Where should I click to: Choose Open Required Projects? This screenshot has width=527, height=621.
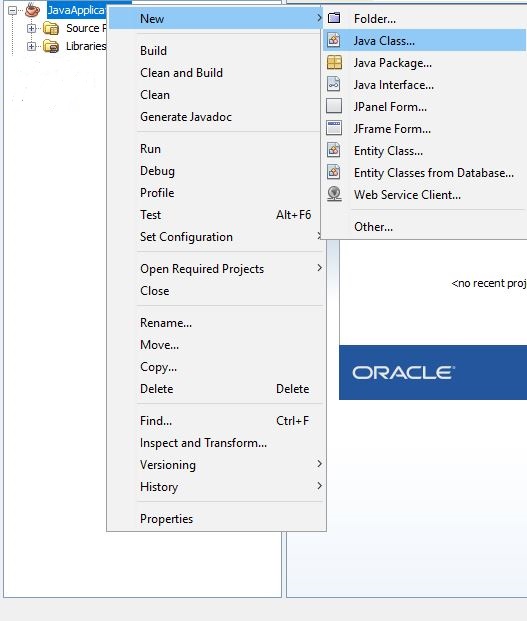[x=216, y=269]
